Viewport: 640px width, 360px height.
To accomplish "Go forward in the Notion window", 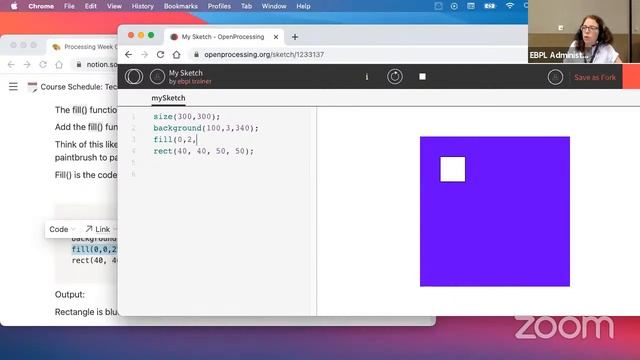I will pyautogui.click(x=27, y=64).
